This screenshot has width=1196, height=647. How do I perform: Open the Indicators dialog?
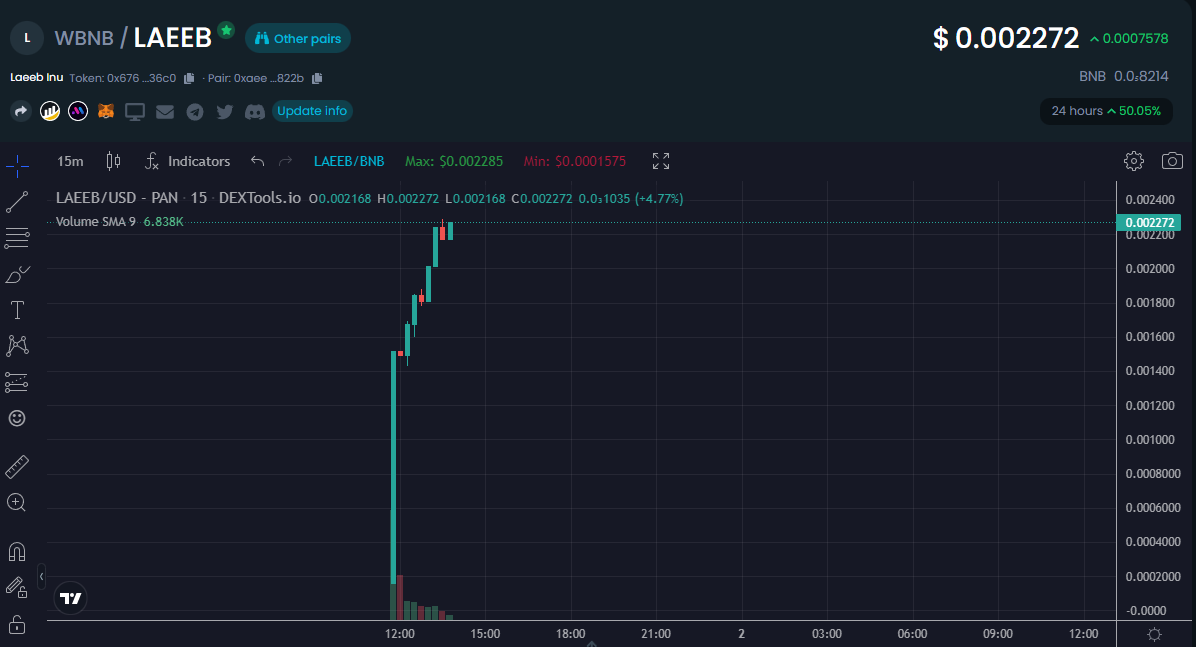tap(188, 161)
